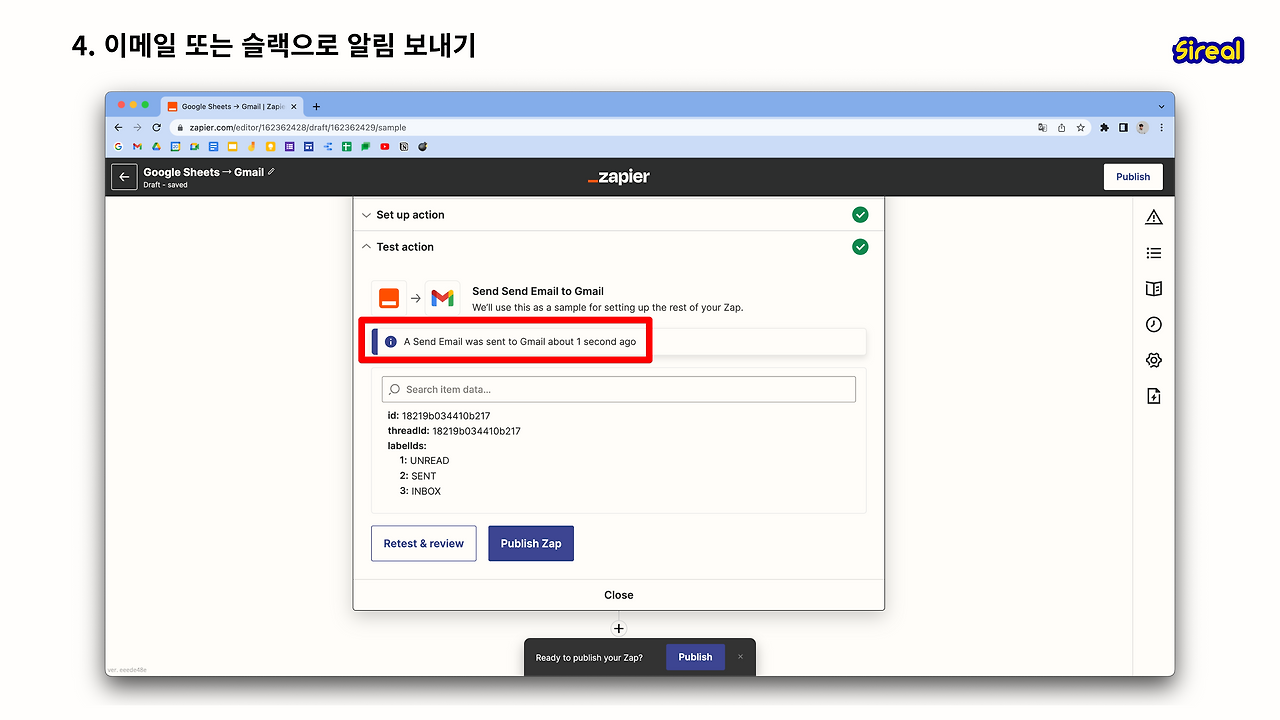
Task: Add a step with the plus button
Action: coord(619,629)
